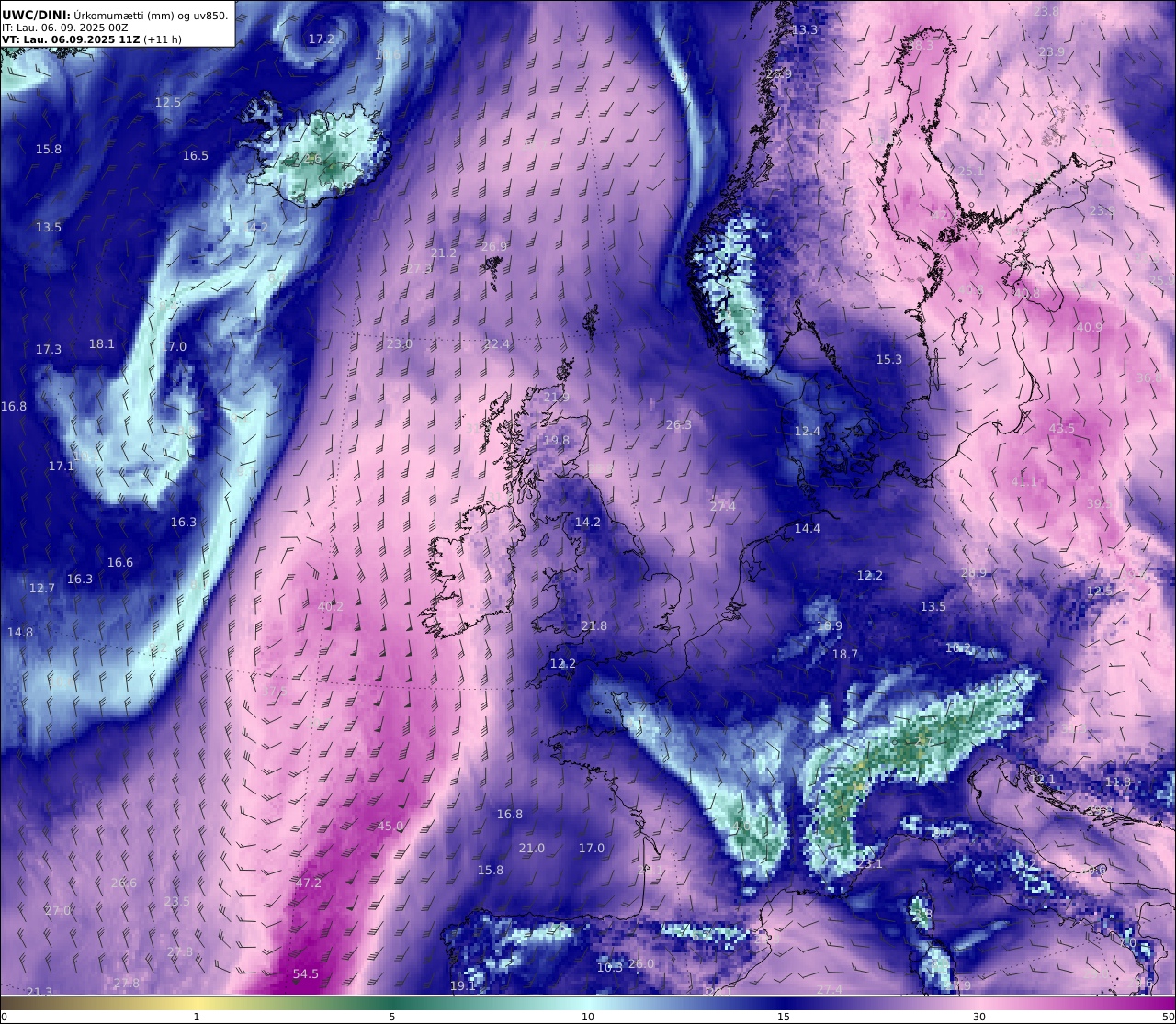Click the '41.1' map value
The height and width of the screenshot is (1024, 1176).
[1024, 482]
